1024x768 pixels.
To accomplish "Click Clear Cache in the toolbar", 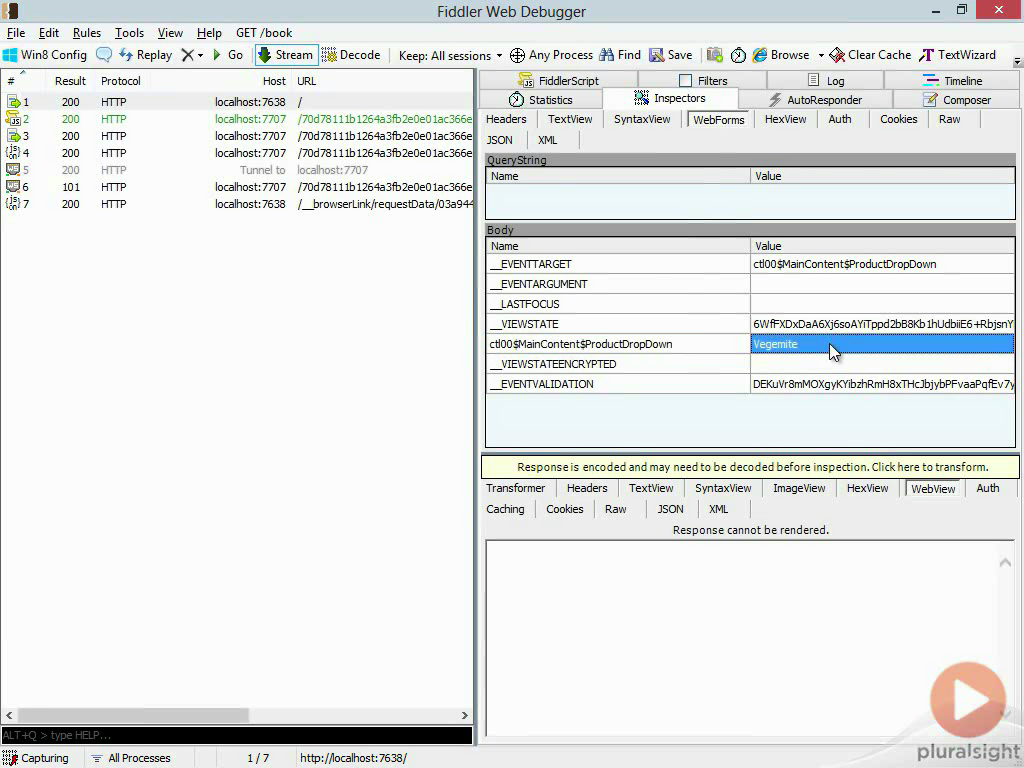I will click(870, 55).
